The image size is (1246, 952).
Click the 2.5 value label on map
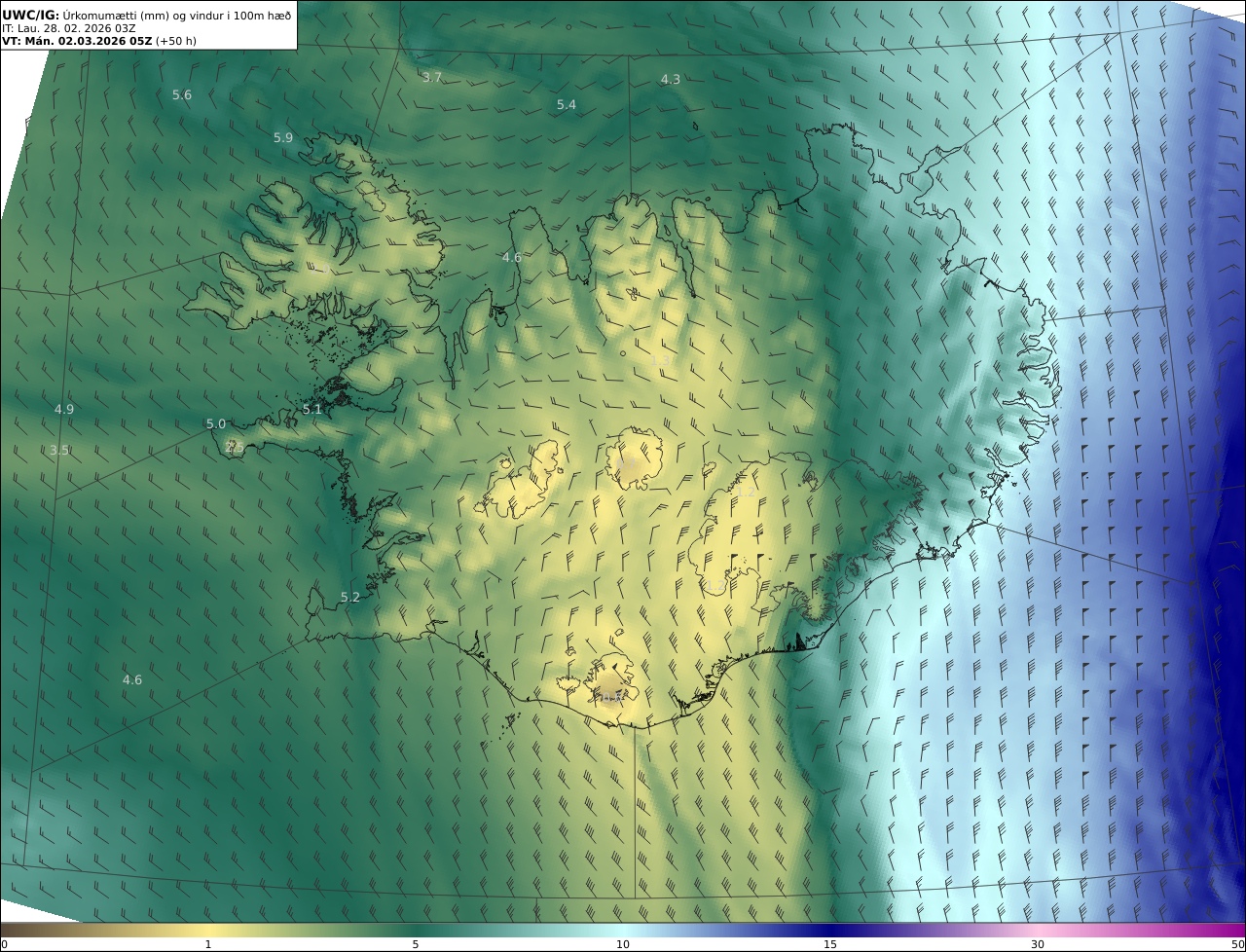coord(235,447)
